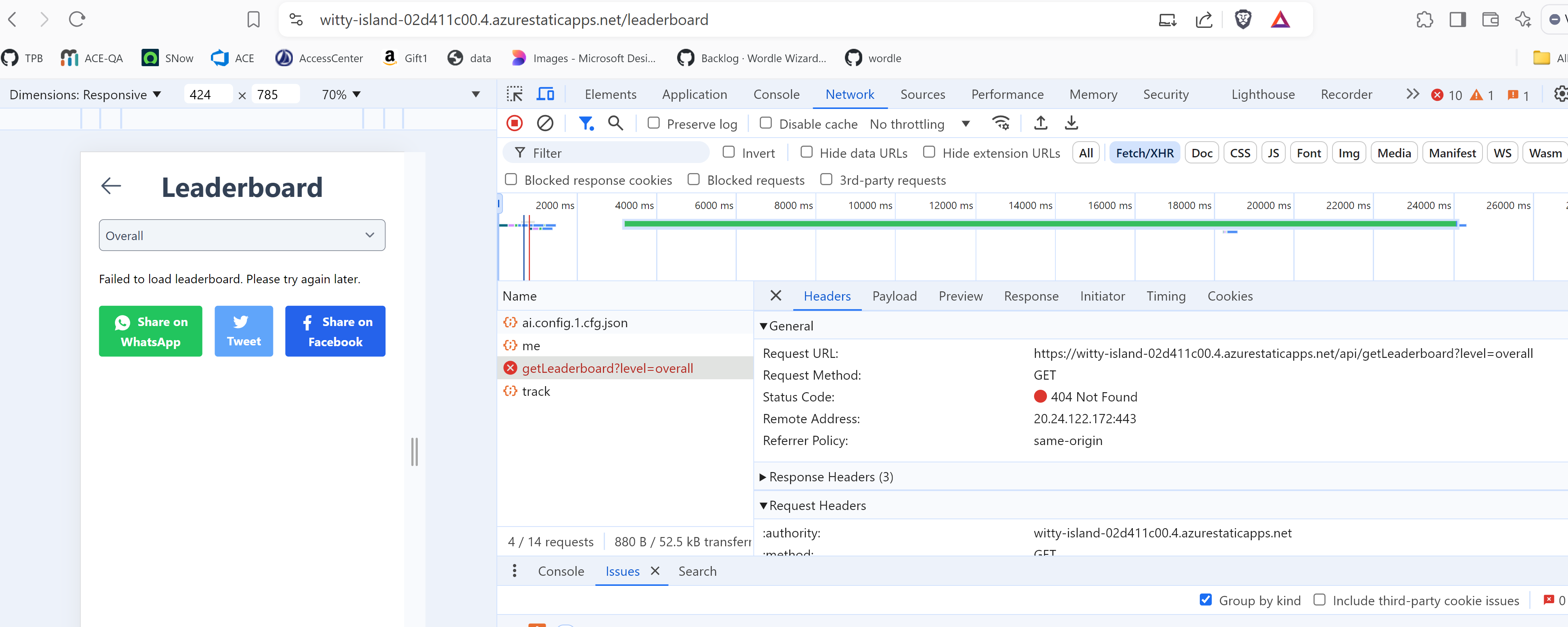Open the Brave wallet icon

(x=1490, y=19)
